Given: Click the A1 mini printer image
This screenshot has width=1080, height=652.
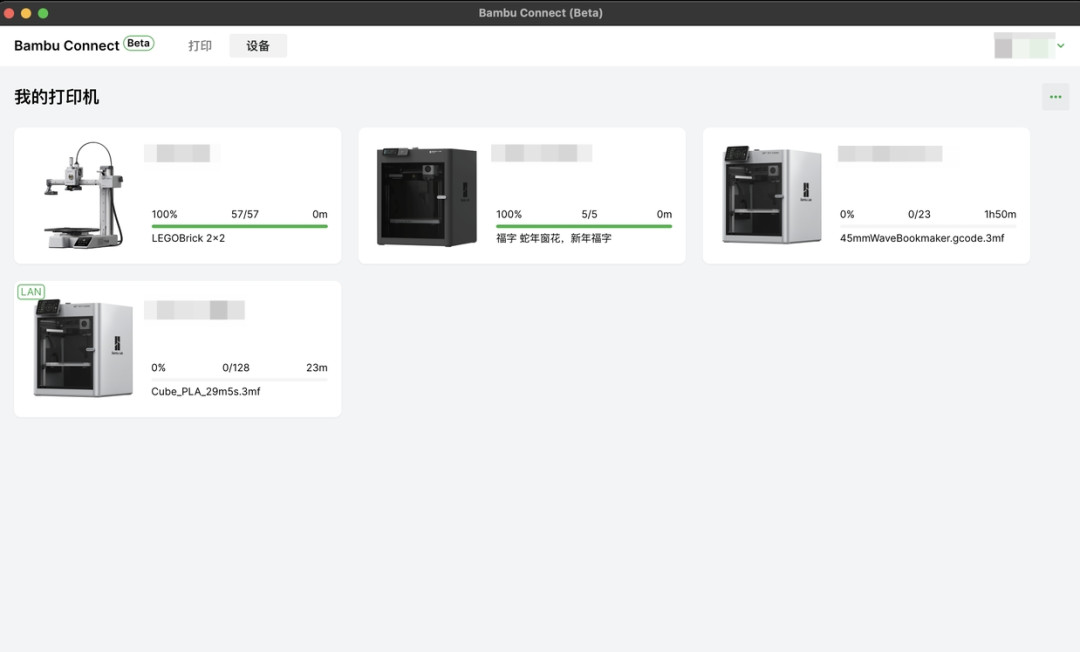Looking at the screenshot, I should [84, 195].
